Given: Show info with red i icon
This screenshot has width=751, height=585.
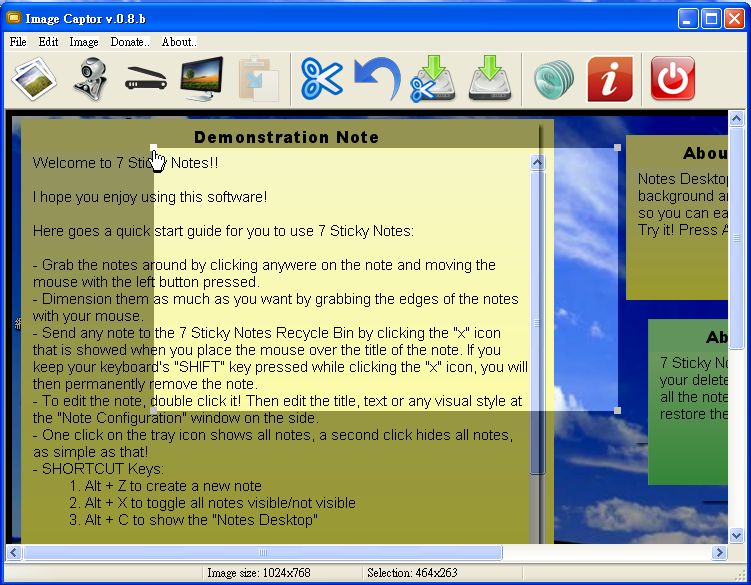Looking at the screenshot, I should coord(610,79).
